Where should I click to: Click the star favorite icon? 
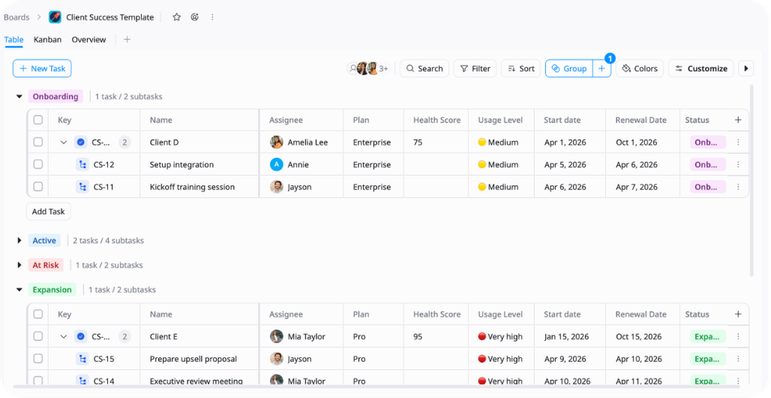point(177,17)
